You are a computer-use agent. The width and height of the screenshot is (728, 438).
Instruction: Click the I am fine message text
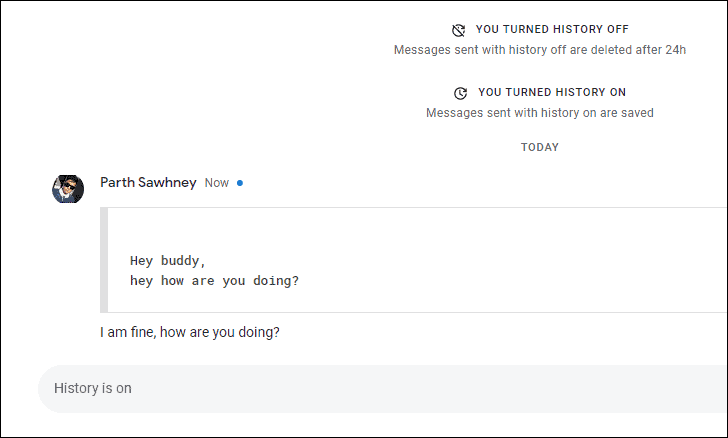(190, 333)
